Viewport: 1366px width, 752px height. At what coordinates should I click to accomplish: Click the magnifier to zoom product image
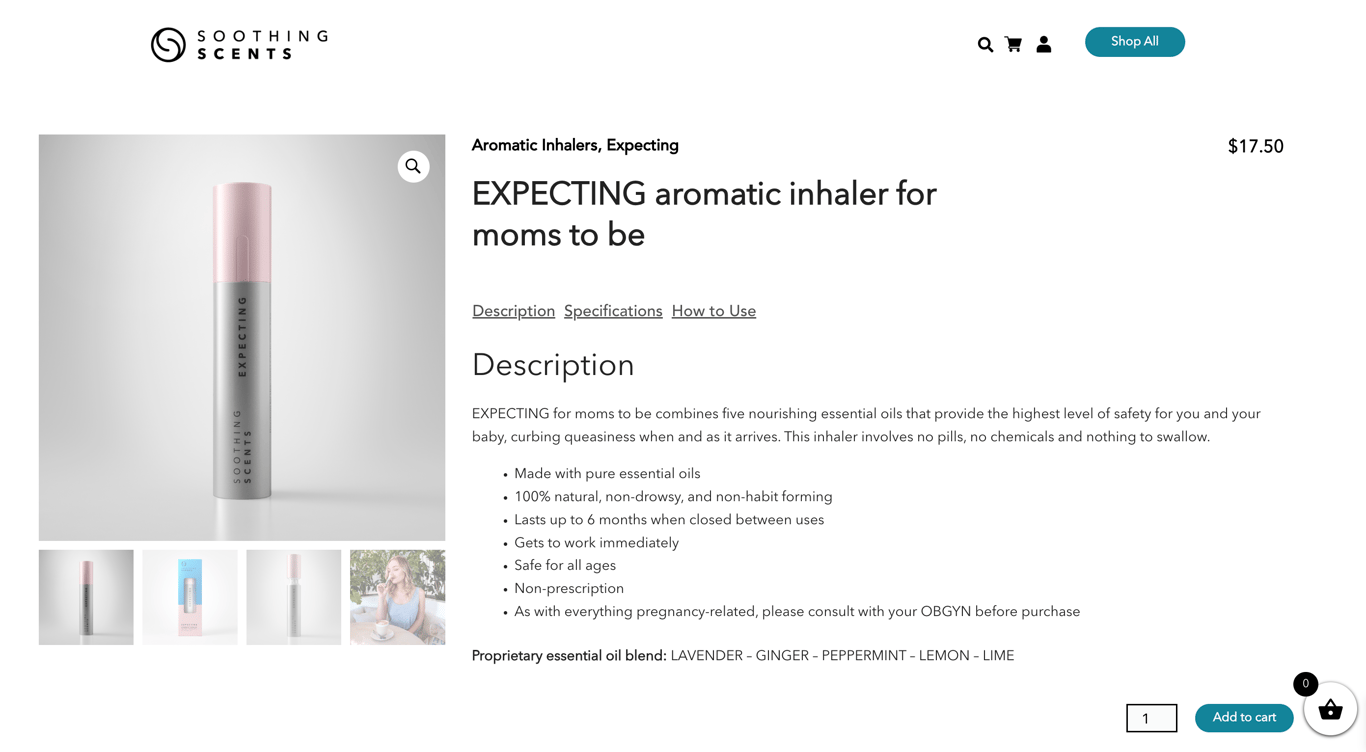[x=413, y=166]
